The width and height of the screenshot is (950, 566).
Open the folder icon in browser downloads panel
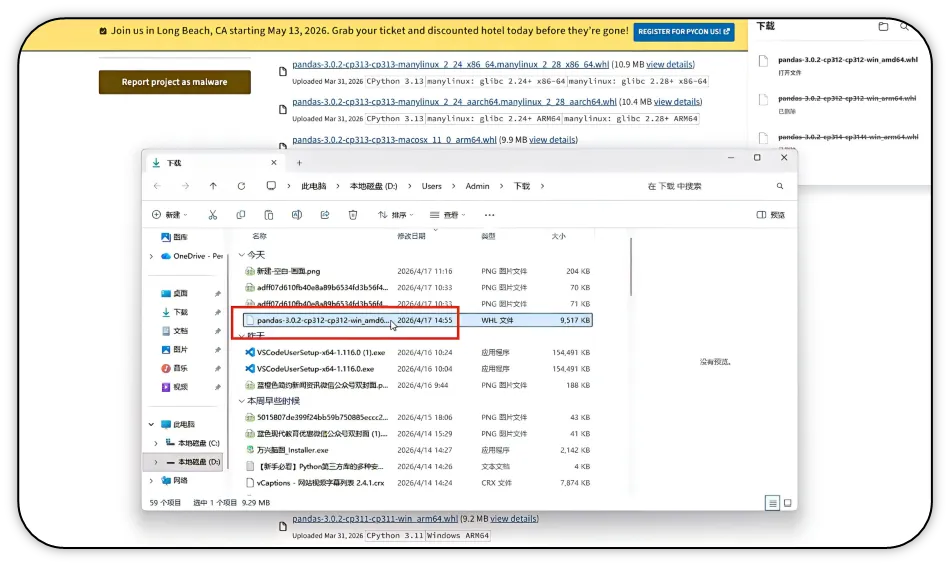[x=883, y=26]
